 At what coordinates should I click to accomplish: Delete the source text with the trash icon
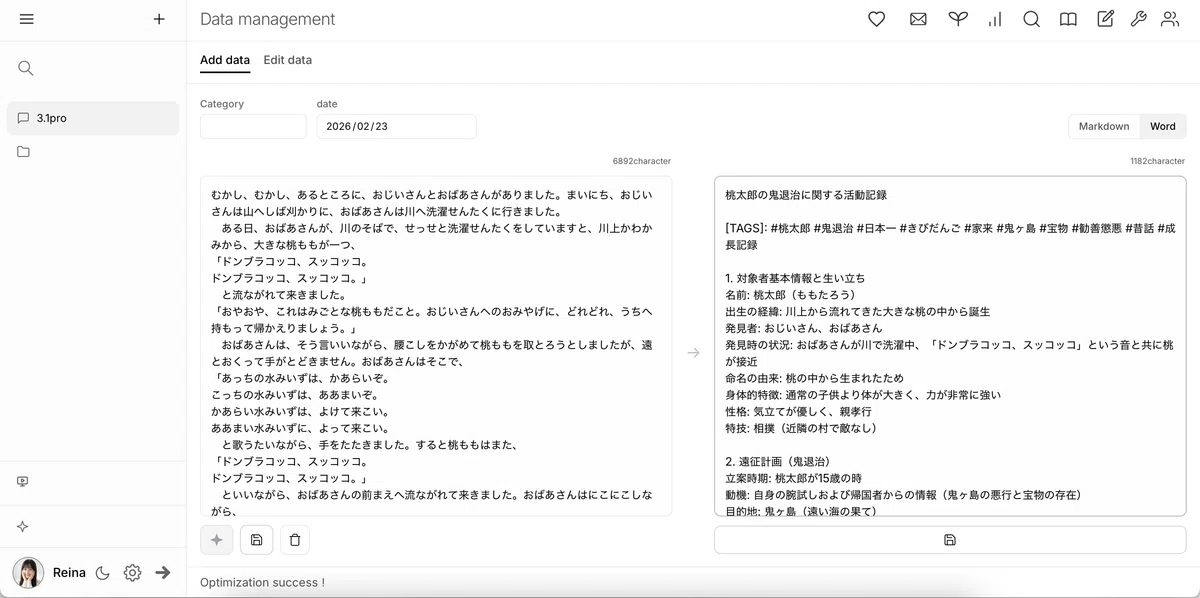(x=295, y=540)
